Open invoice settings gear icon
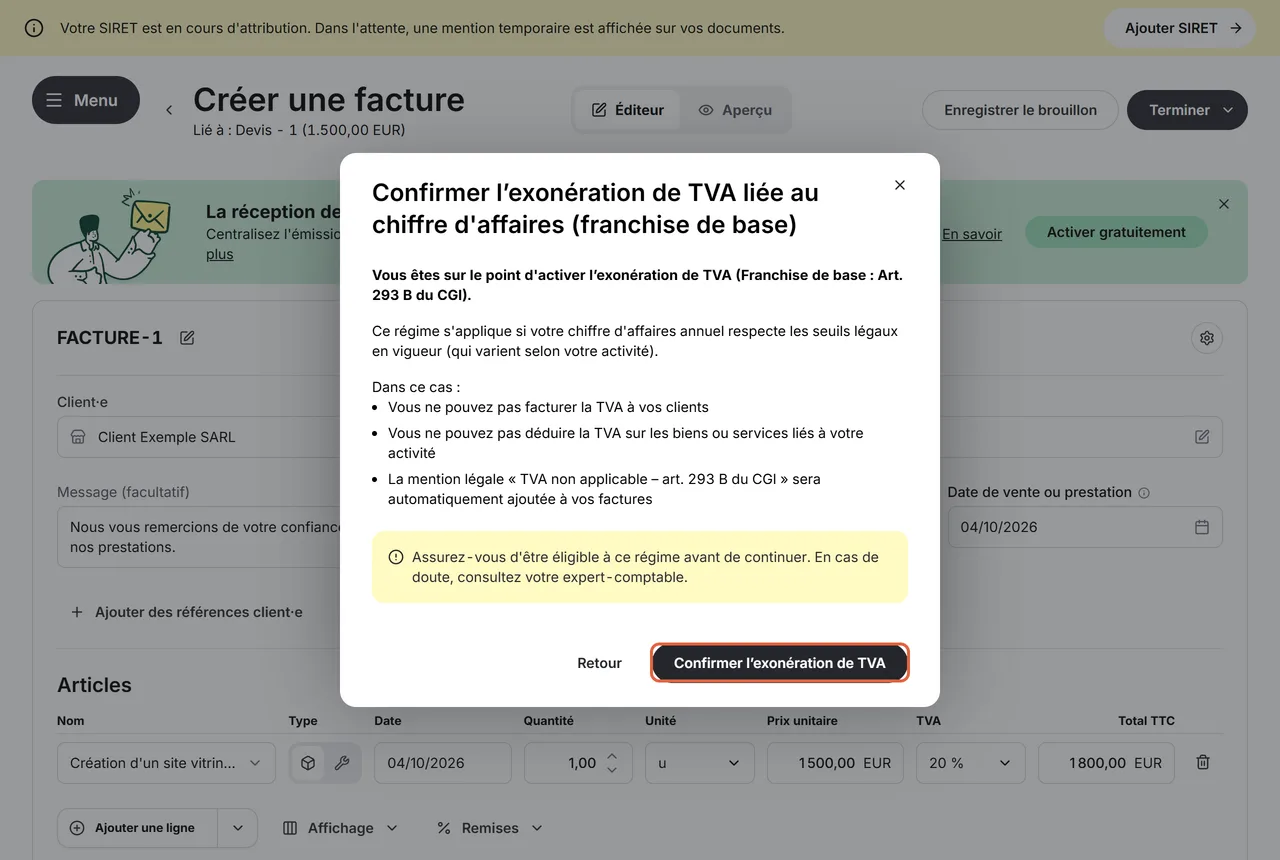The height and width of the screenshot is (860, 1280). pyautogui.click(x=1207, y=338)
